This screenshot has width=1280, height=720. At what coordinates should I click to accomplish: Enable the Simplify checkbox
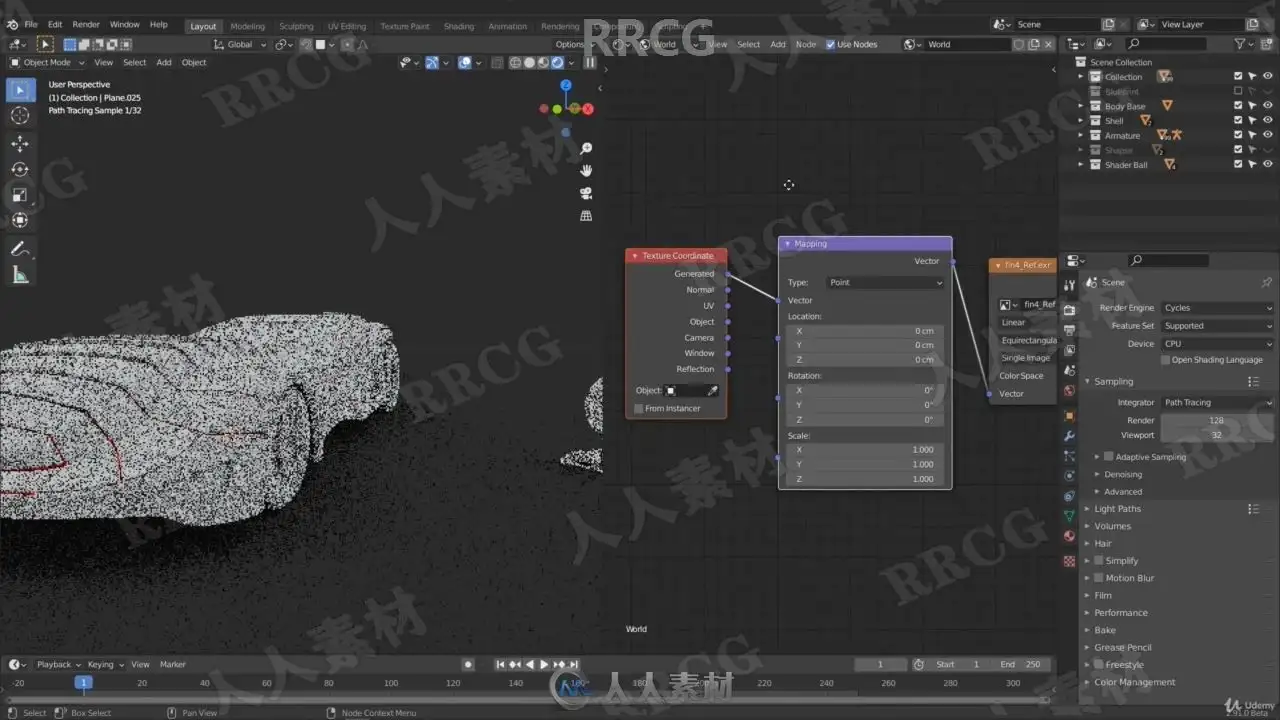tap(1098, 561)
